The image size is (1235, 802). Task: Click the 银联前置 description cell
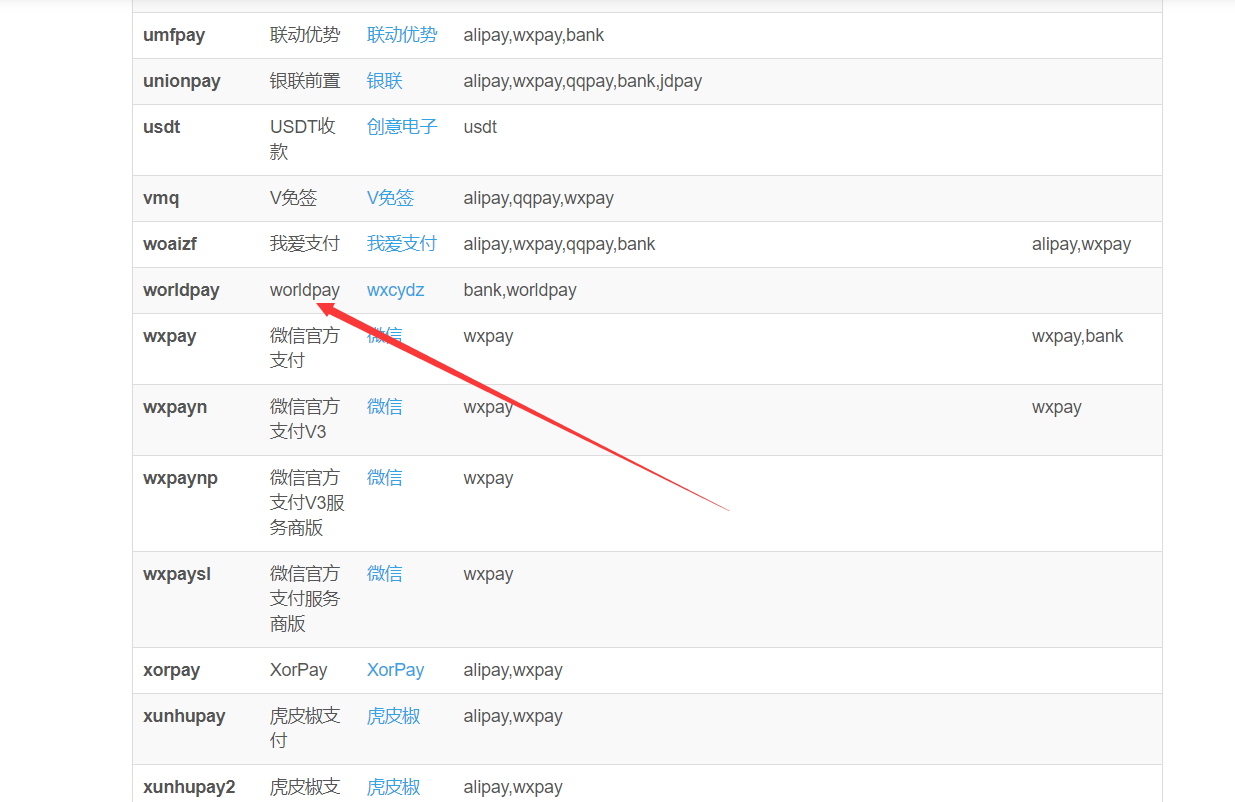[x=305, y=81]
